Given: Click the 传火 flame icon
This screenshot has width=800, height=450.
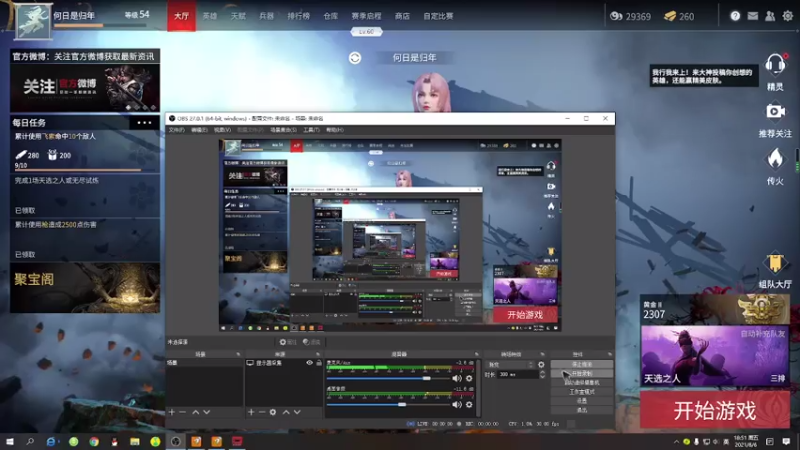Looking at the screenshot, I should [x=775, y=159].
